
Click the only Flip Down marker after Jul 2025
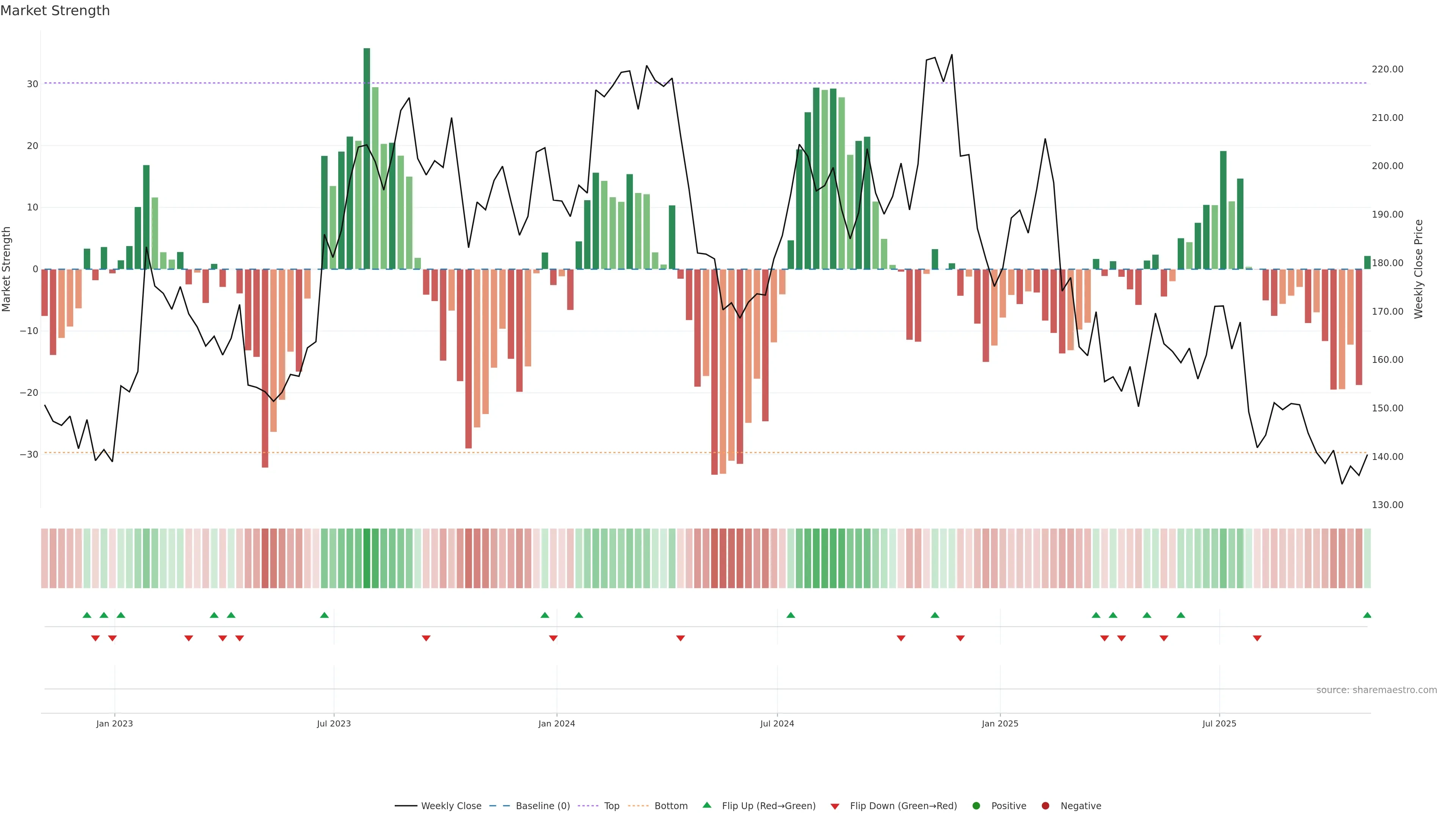point(1257,638)
